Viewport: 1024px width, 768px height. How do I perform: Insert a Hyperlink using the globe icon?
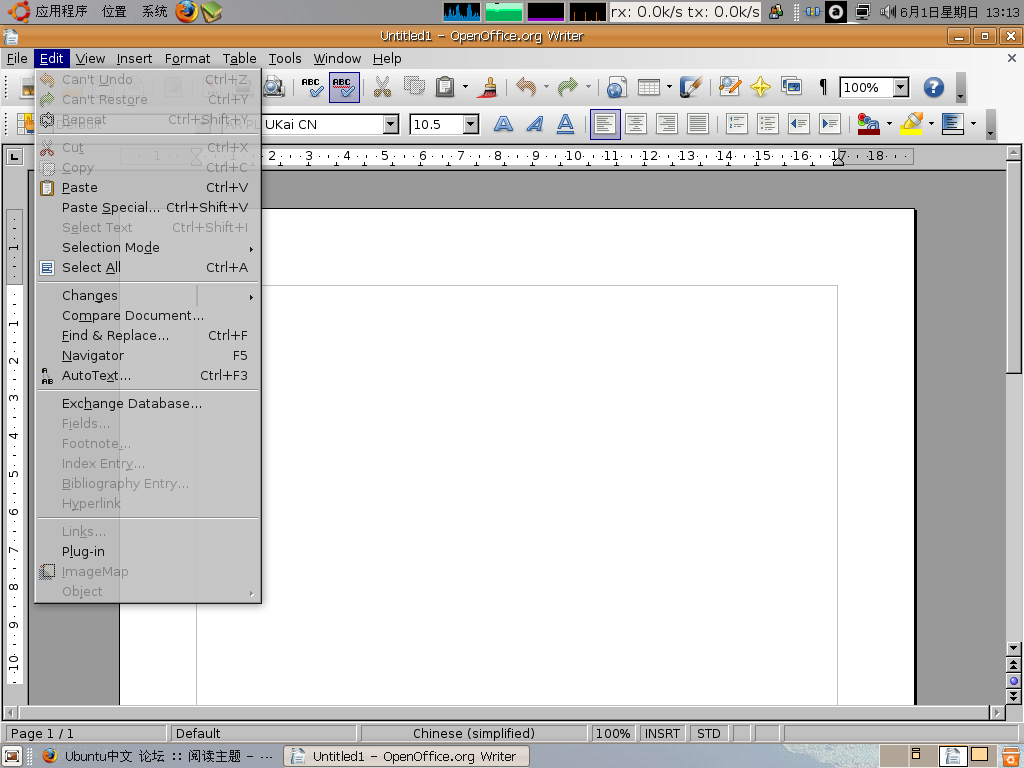[616, 88]
